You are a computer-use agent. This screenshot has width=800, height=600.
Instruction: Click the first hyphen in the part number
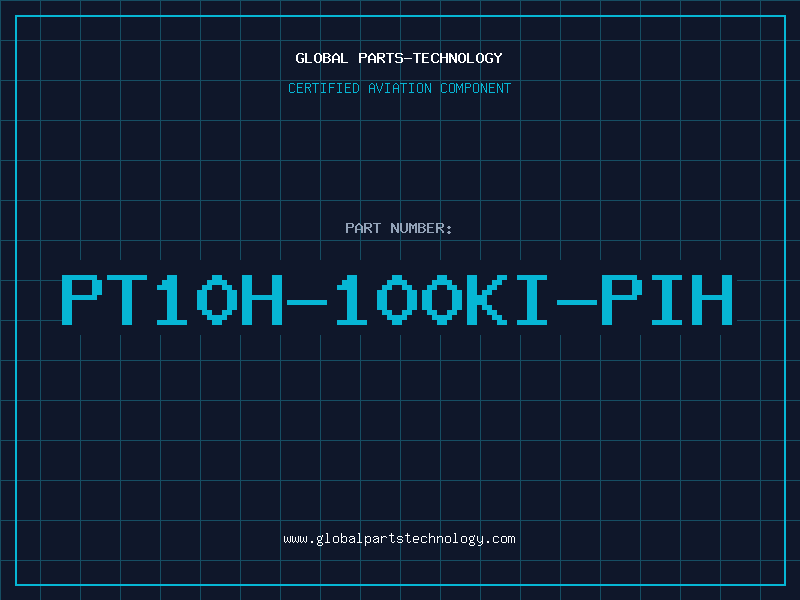click(x=307, y=303)
